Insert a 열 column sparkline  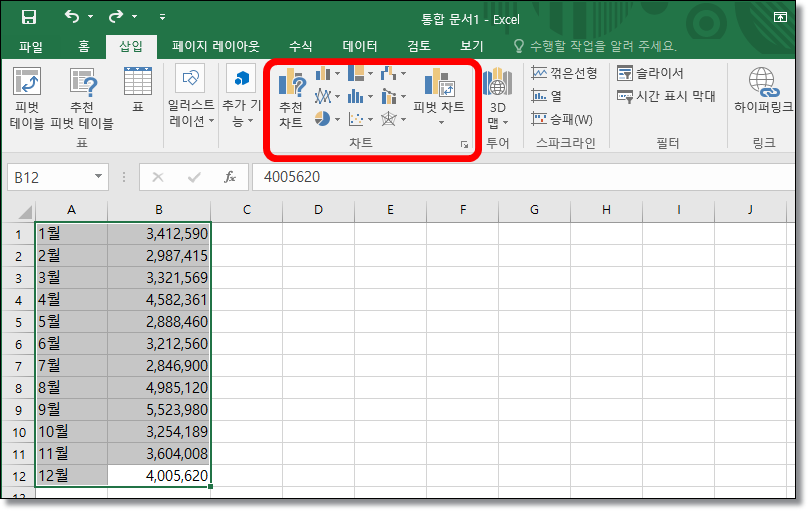546,96
